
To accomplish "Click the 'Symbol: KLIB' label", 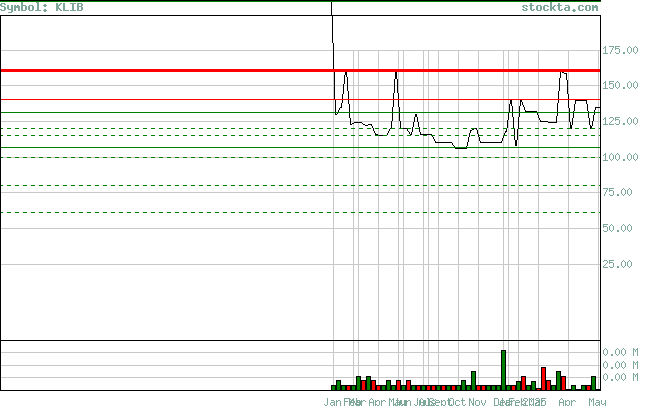I will [42, 7].
